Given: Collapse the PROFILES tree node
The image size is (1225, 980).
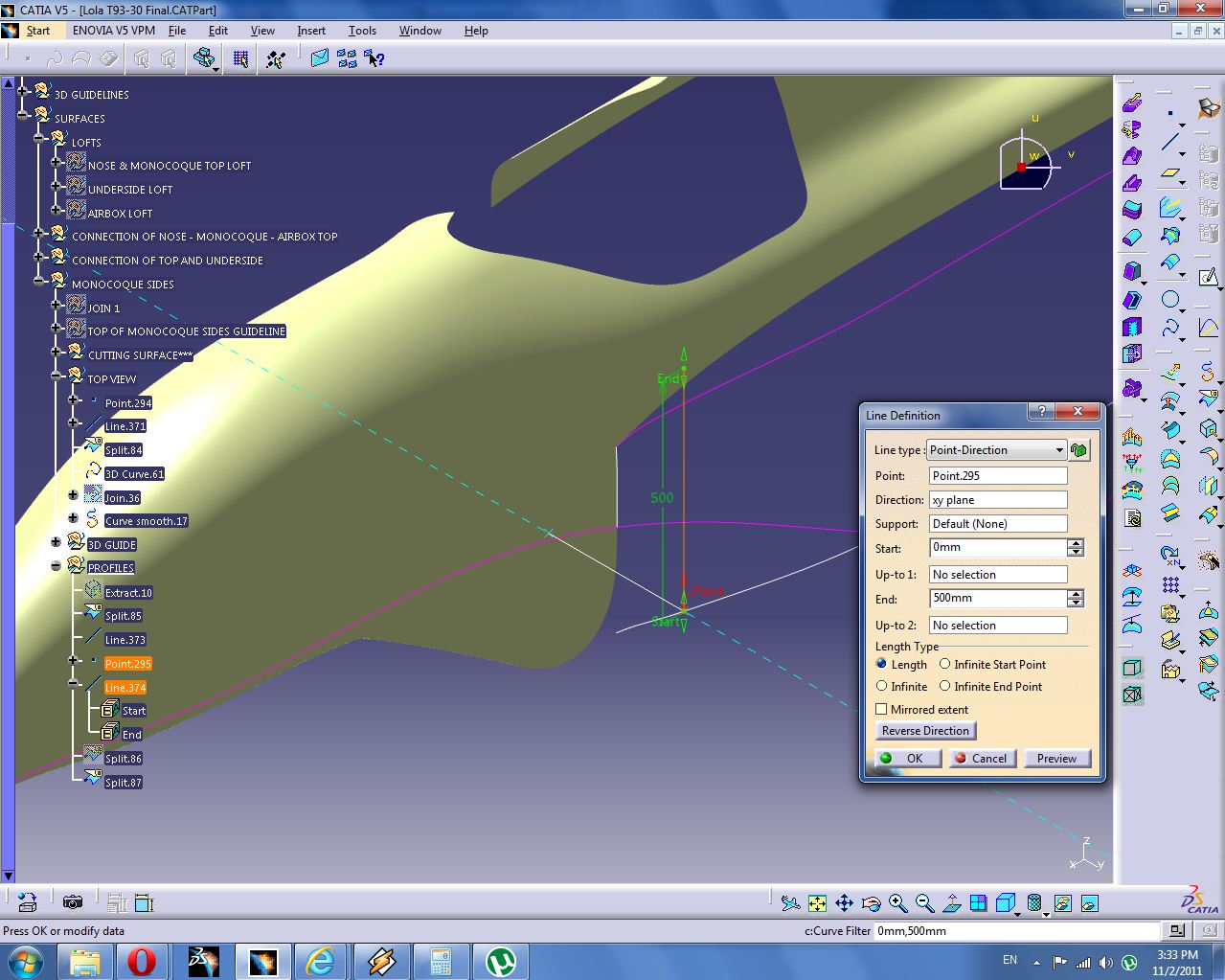Looking at the screenshot, I should pos(57,565).
